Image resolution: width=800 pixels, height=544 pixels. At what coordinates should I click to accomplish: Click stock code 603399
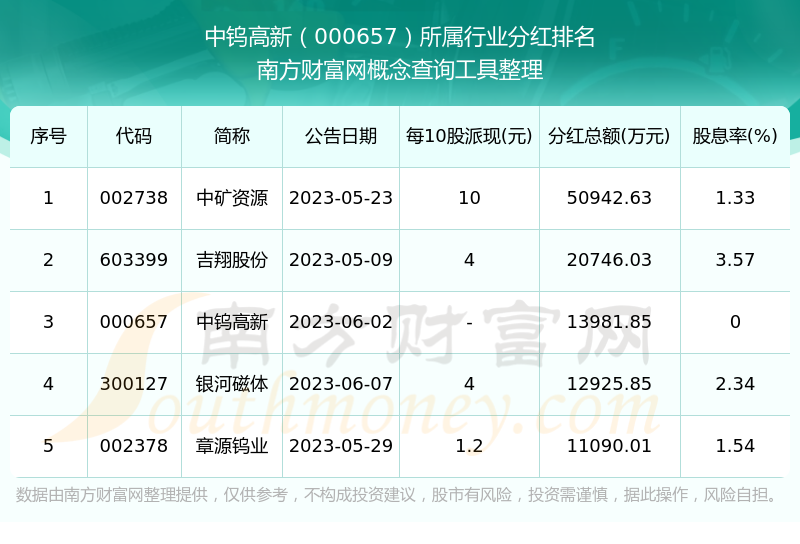pyautogui.click(x=134, y=260)
